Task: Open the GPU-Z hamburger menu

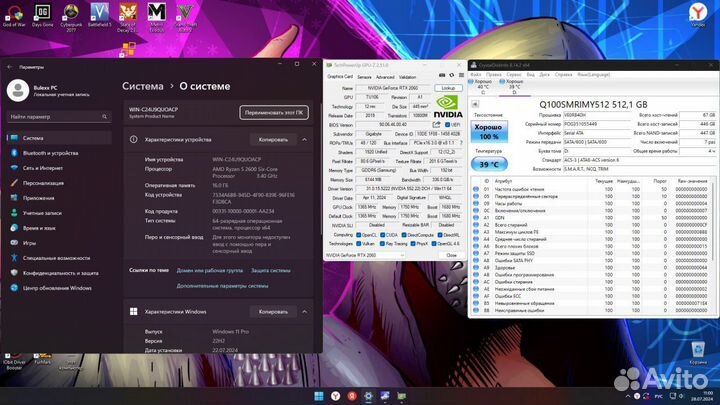Action: [x=461, y=75]
